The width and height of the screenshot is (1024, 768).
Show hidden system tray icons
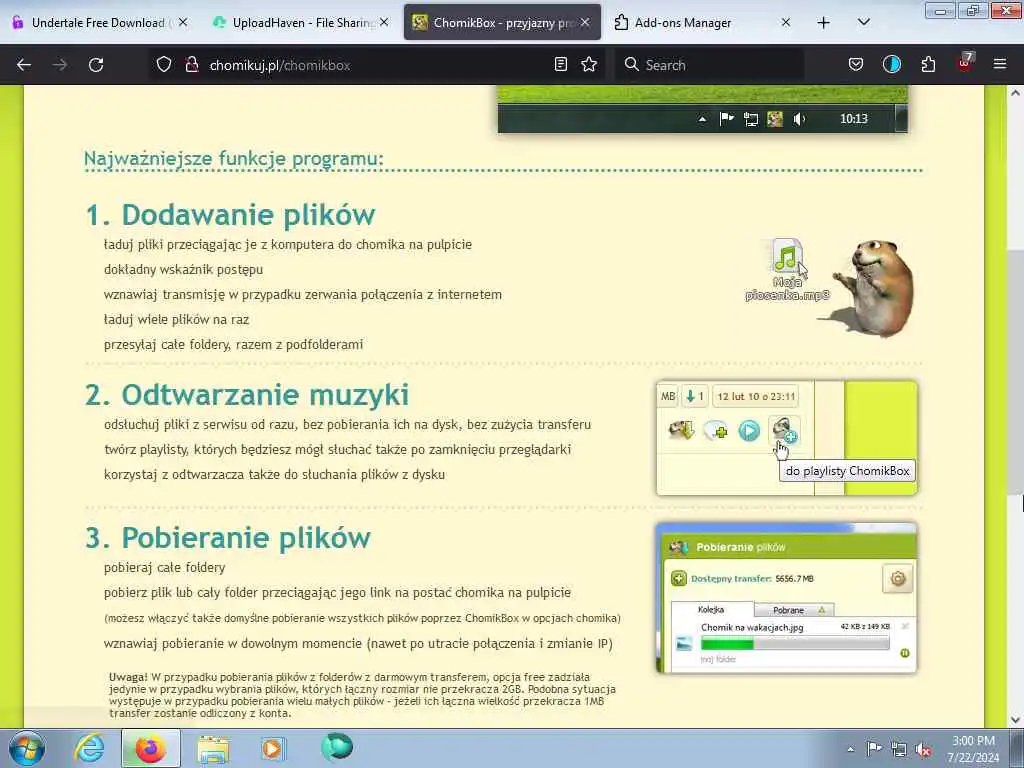[x=850, y=749]
